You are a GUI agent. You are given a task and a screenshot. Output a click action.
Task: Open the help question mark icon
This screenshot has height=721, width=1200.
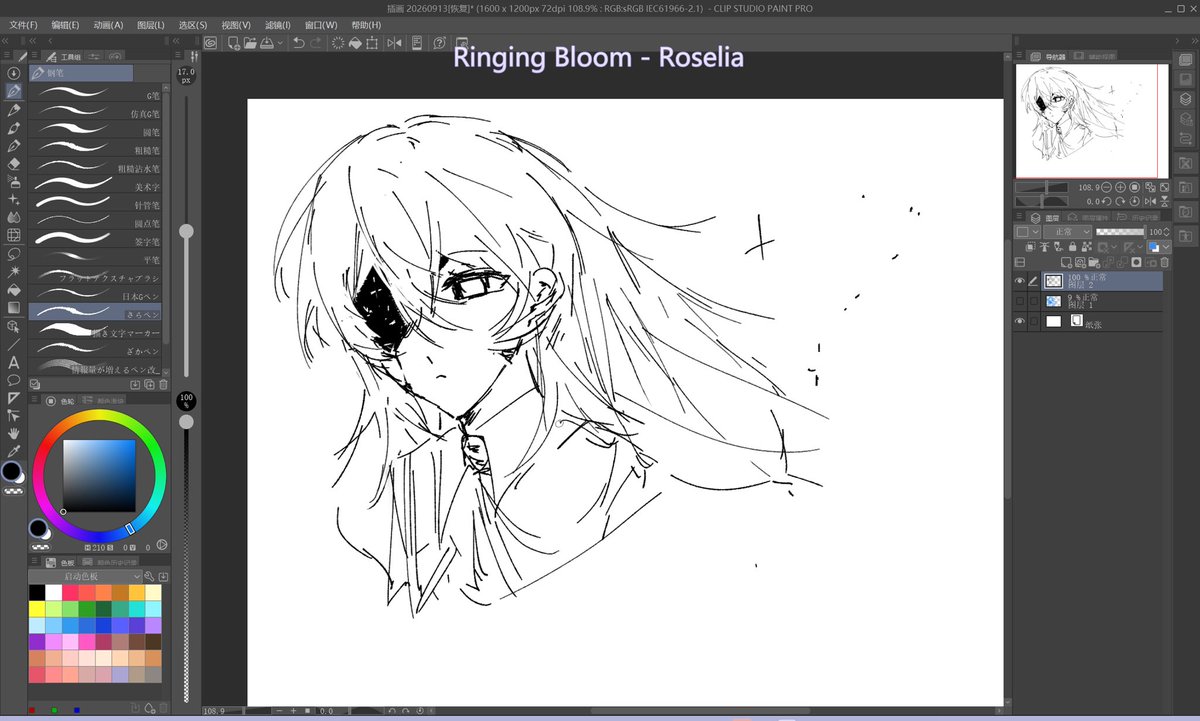(439, 43)
